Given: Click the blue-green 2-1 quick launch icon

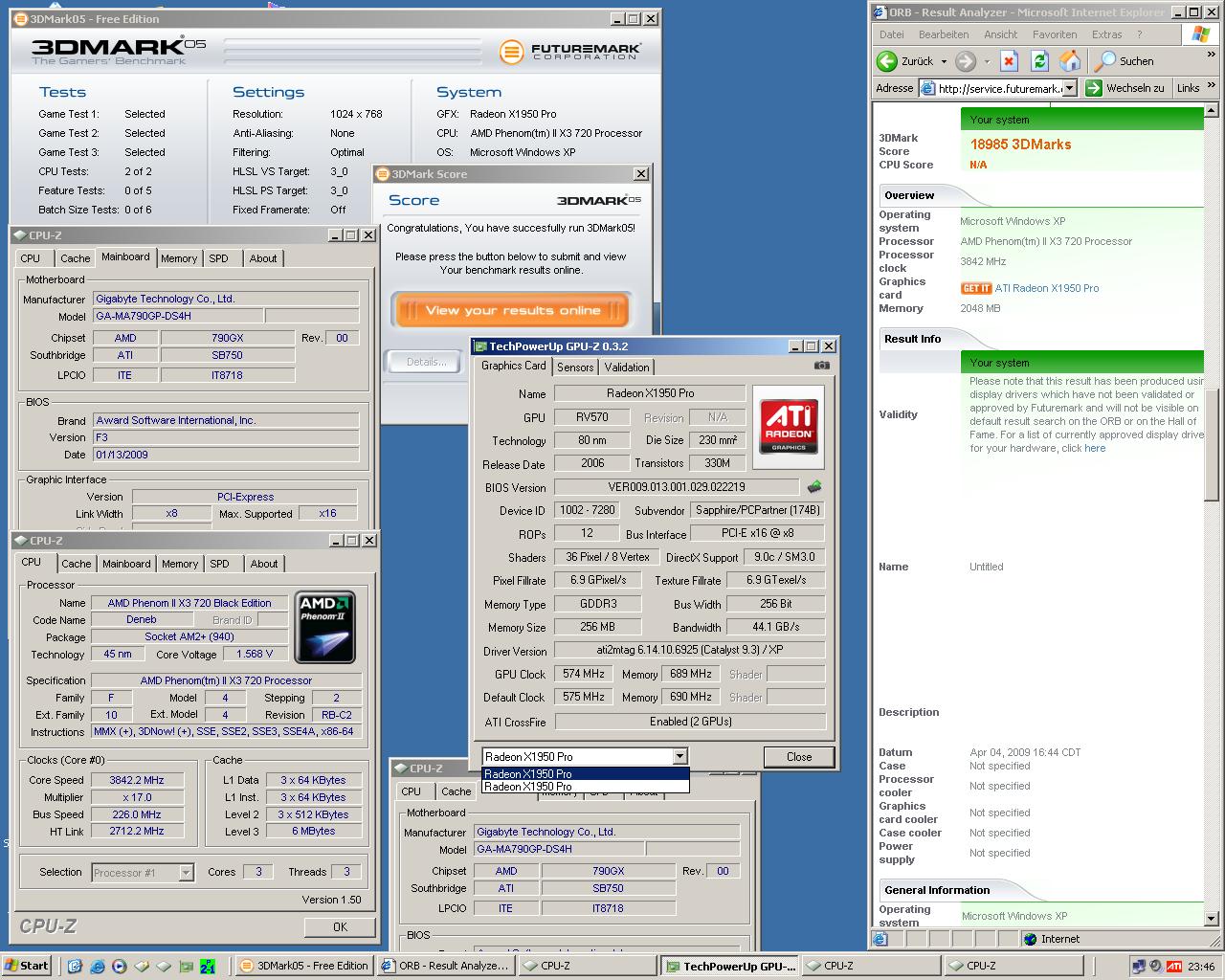Looking at the screenshot, I should coord(208,966).
